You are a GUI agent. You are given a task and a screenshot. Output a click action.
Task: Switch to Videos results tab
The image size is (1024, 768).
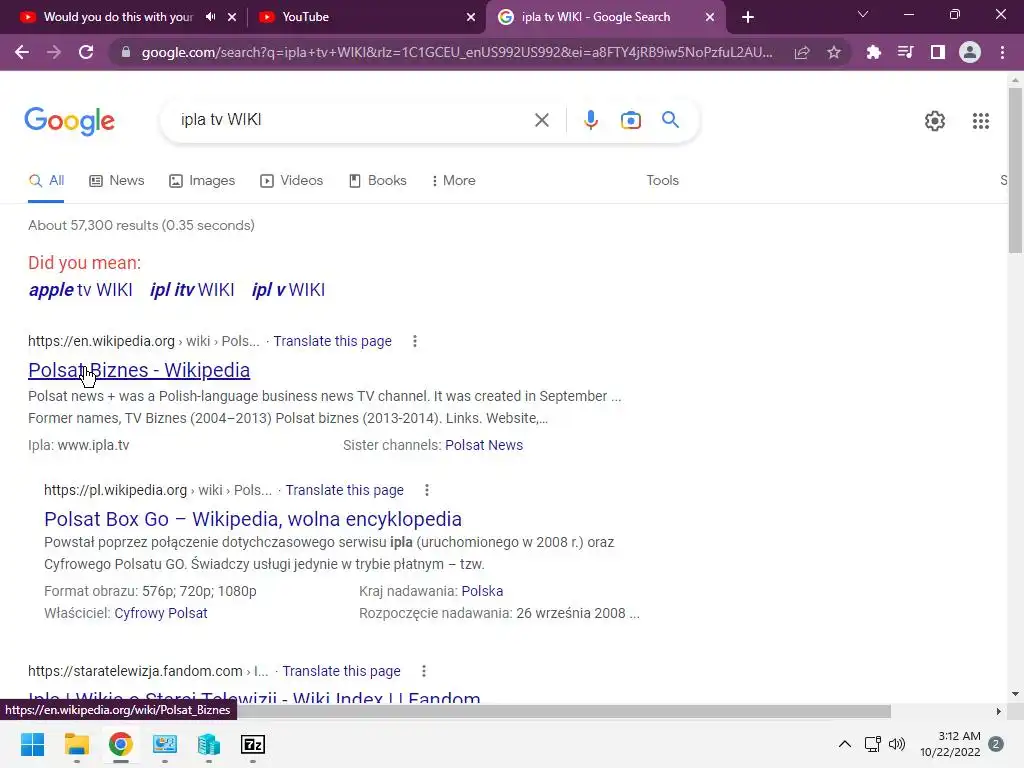point(291,180)
